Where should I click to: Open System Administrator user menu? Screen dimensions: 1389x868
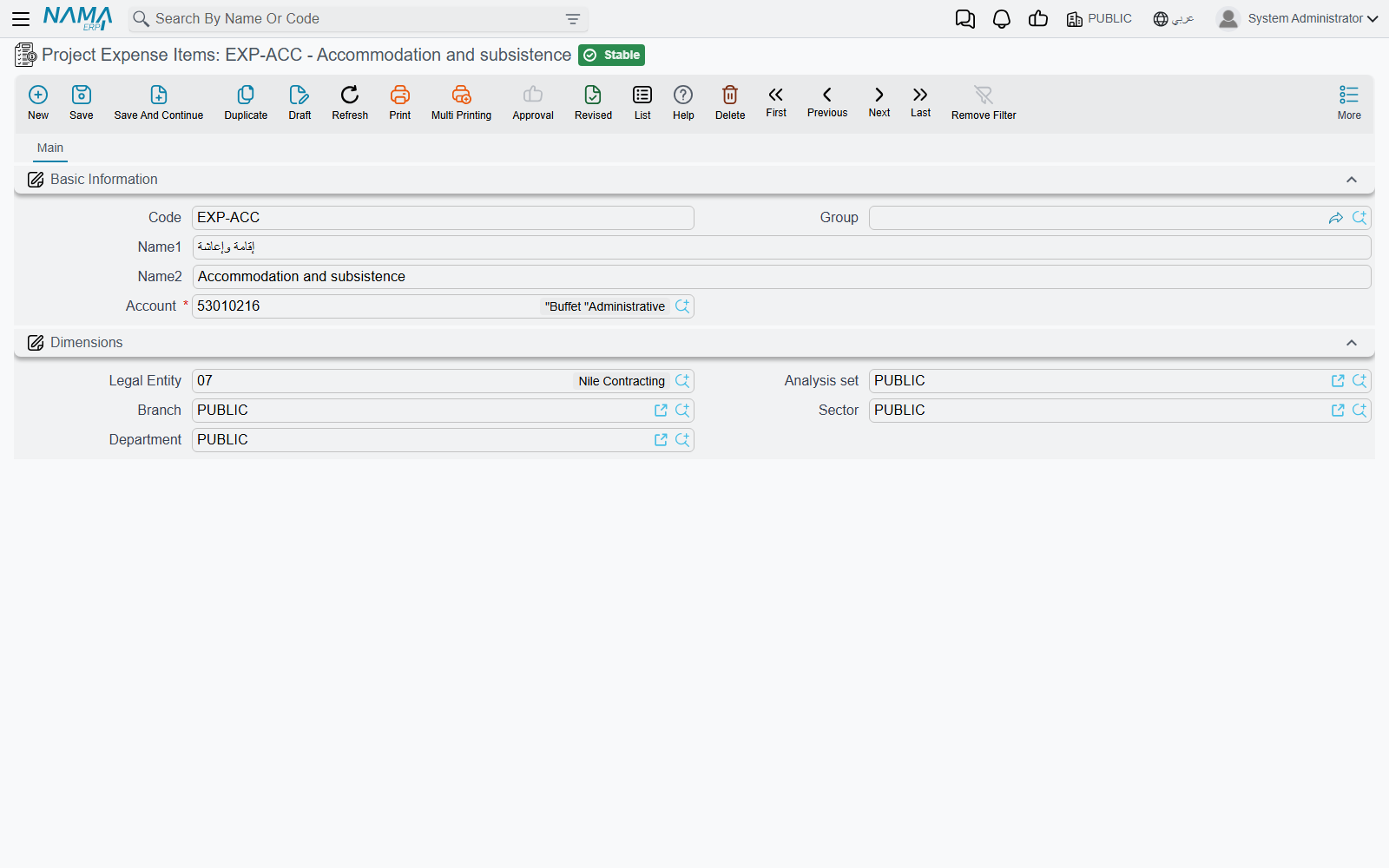point(1297,19)
